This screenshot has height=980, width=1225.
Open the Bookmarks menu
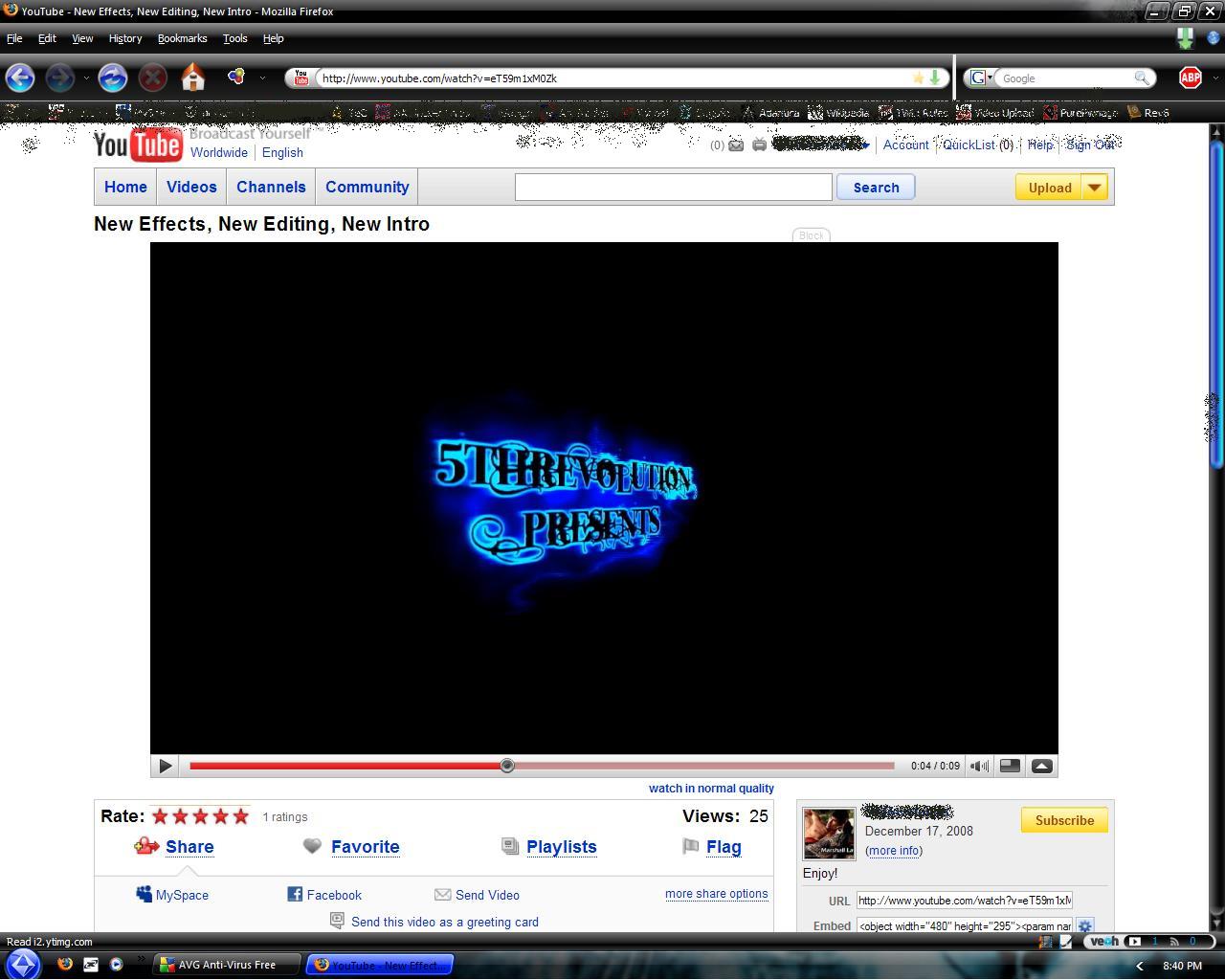(182, 38)
